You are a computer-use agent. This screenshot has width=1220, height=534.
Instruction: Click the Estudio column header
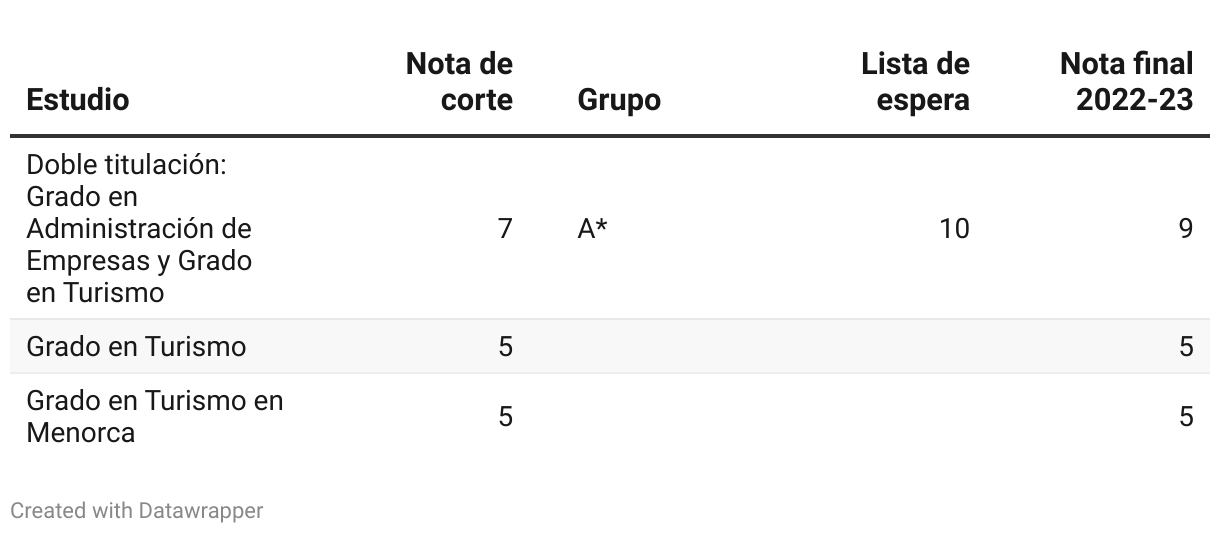click(78, 100)
